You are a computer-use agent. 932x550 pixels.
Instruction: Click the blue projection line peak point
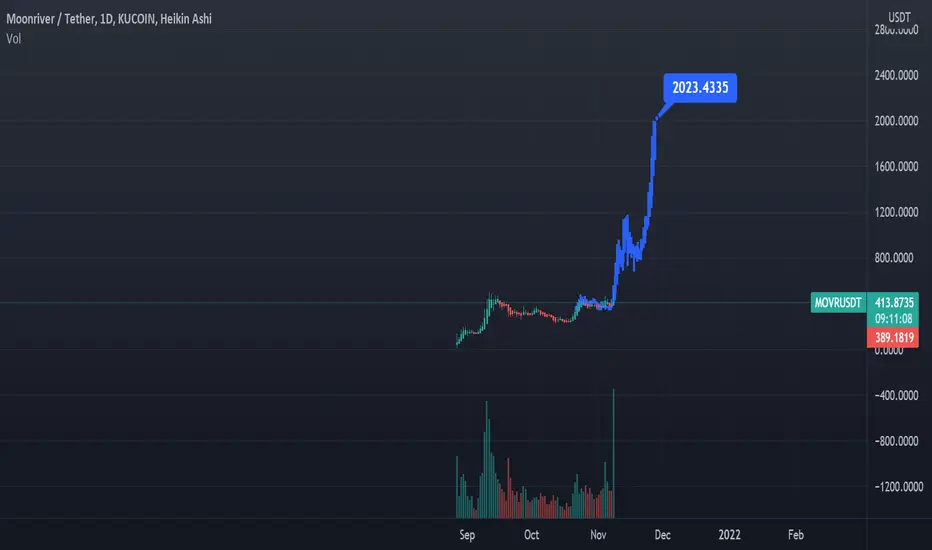click(x=656, y=120)
